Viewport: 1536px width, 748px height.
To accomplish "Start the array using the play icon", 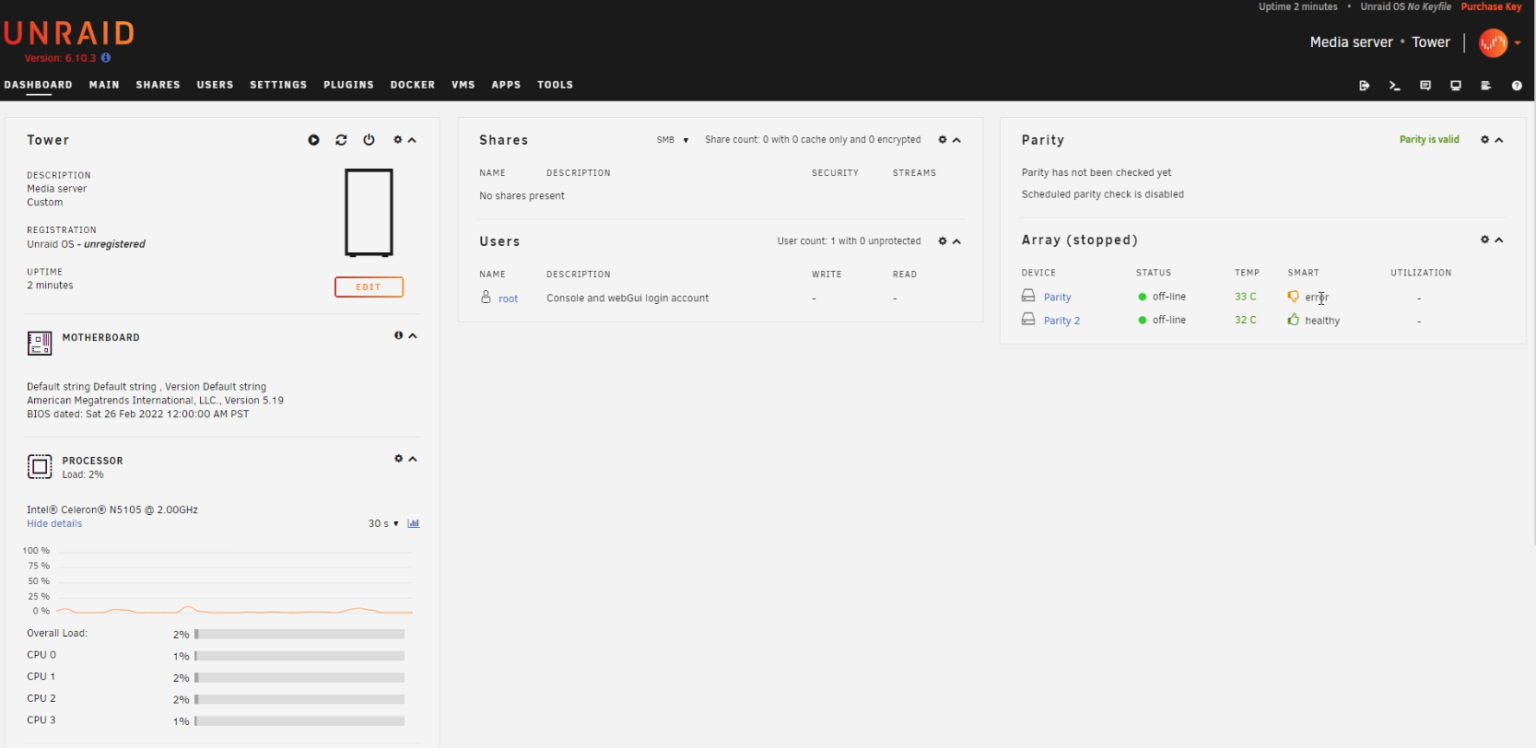I will coord(313,140).
